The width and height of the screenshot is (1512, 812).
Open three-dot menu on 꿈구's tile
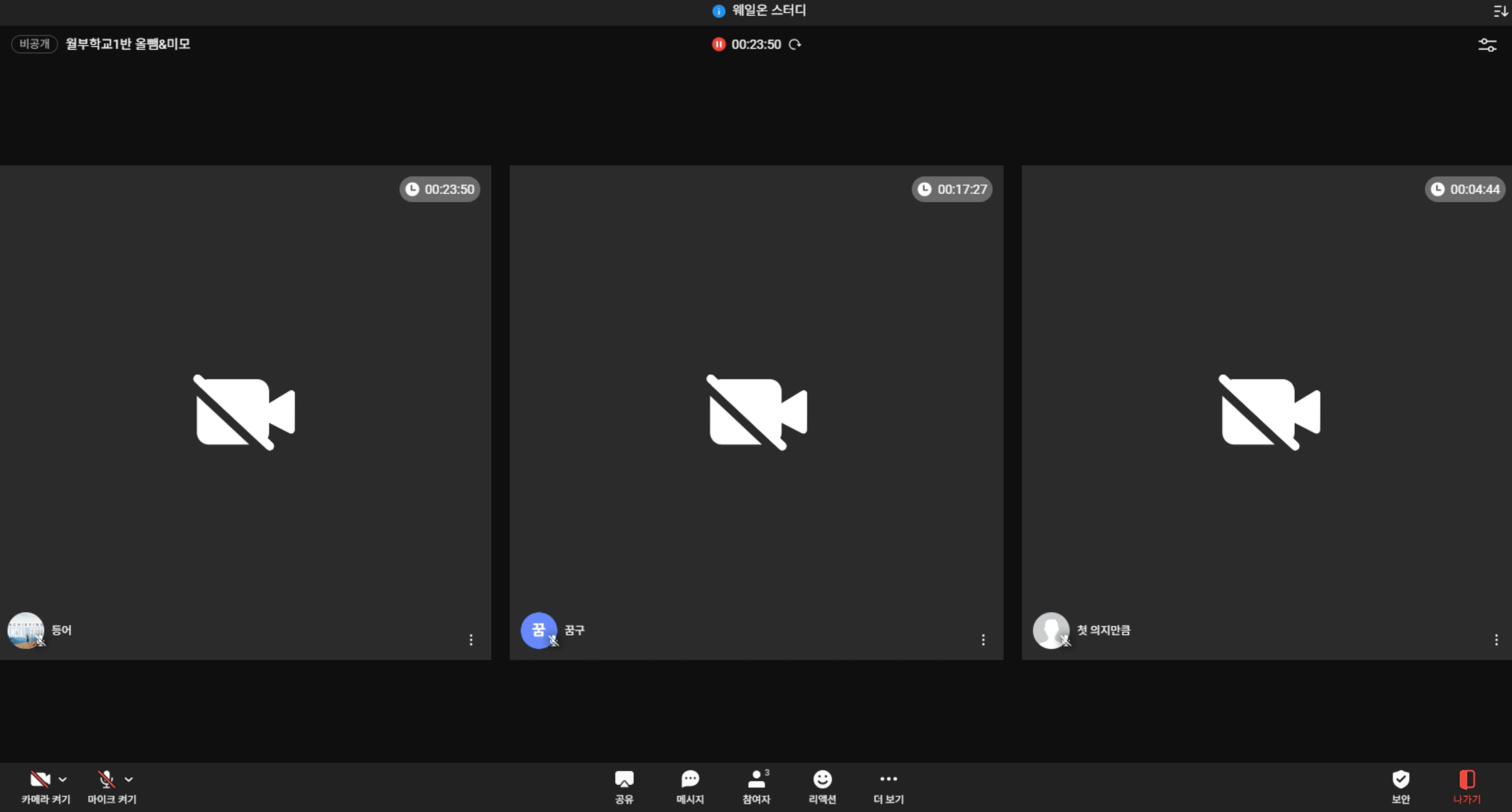point(983,640)
